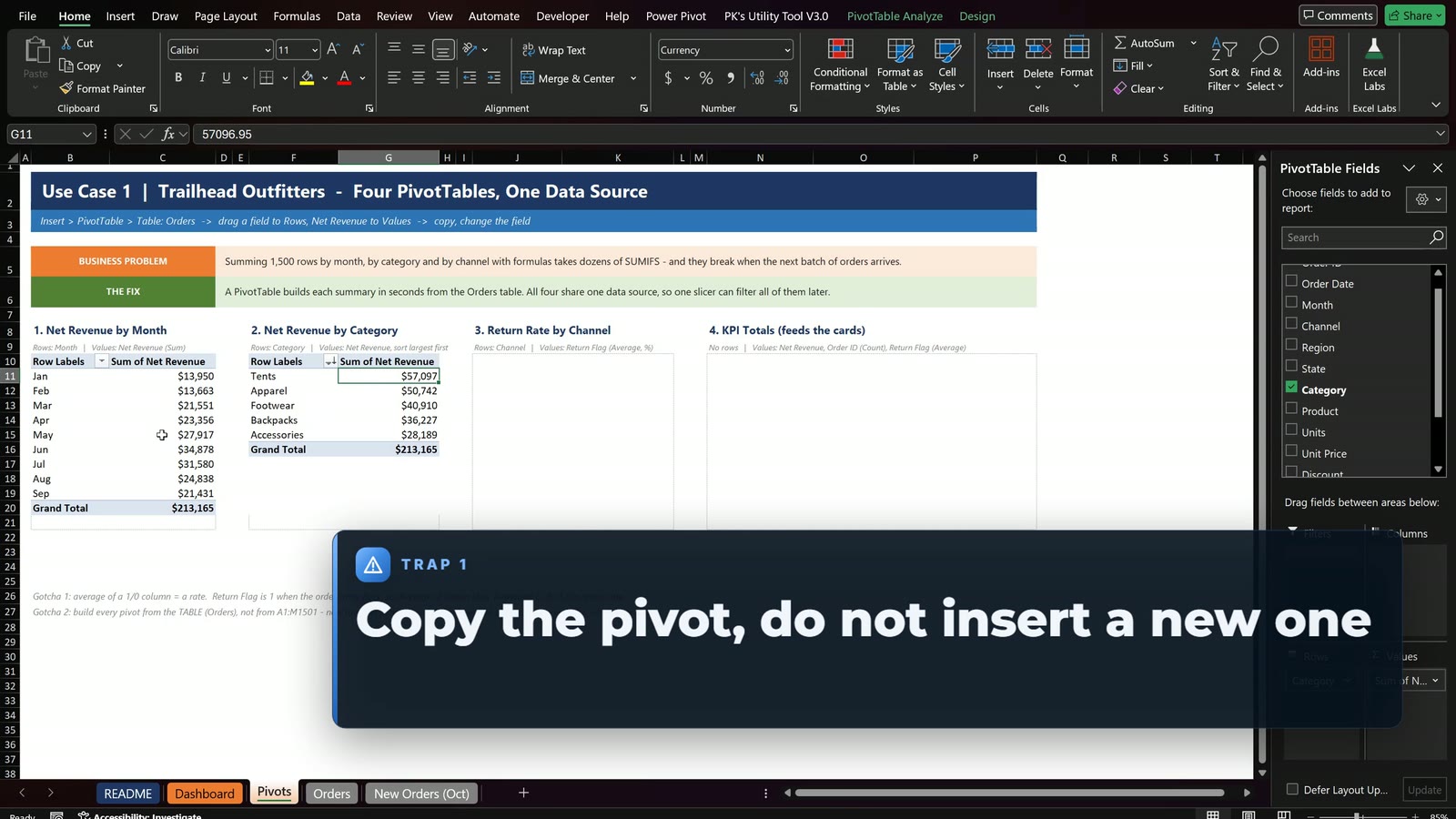Click the Delete cells icon
The image size is (1456, 819).
[x=1038, y=50]
